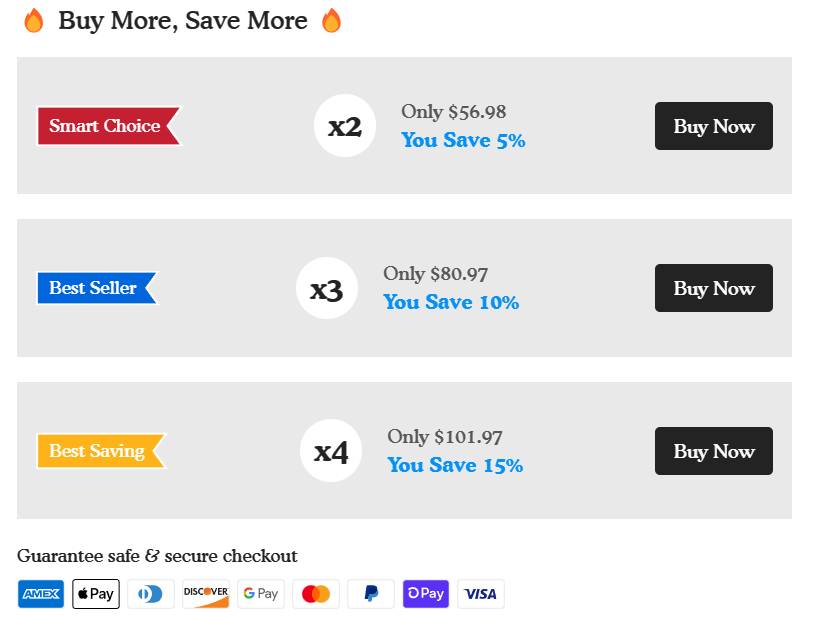The image size is (820, 627).
Task: Click the Visa card icon
Action: coord(481,594)
